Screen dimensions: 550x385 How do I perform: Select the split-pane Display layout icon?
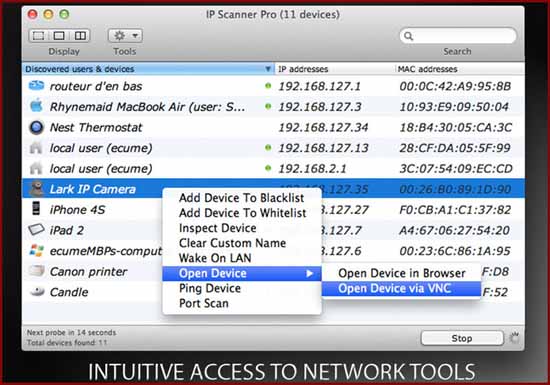[80, 35]
